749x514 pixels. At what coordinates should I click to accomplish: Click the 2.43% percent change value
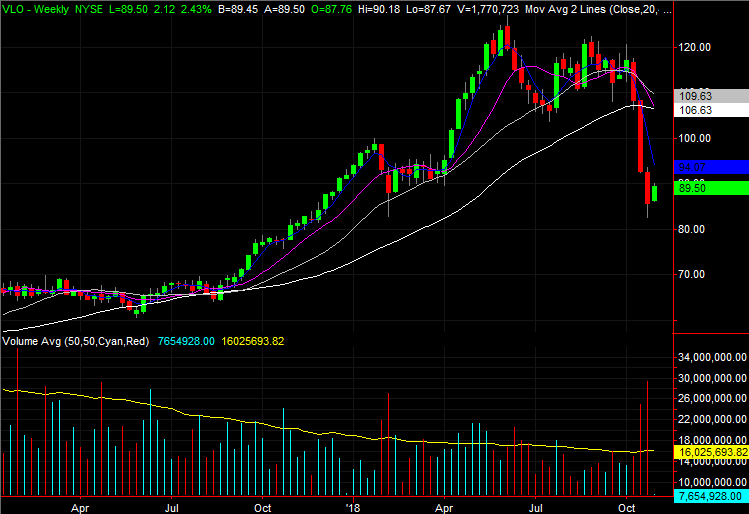pyautogui.click(x=196, y=9)
